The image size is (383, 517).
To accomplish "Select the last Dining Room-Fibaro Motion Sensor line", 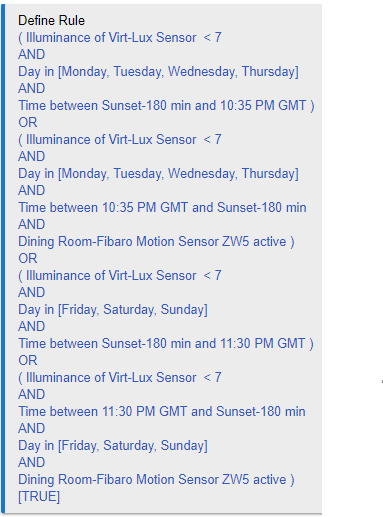I will [x=156, y=480].
